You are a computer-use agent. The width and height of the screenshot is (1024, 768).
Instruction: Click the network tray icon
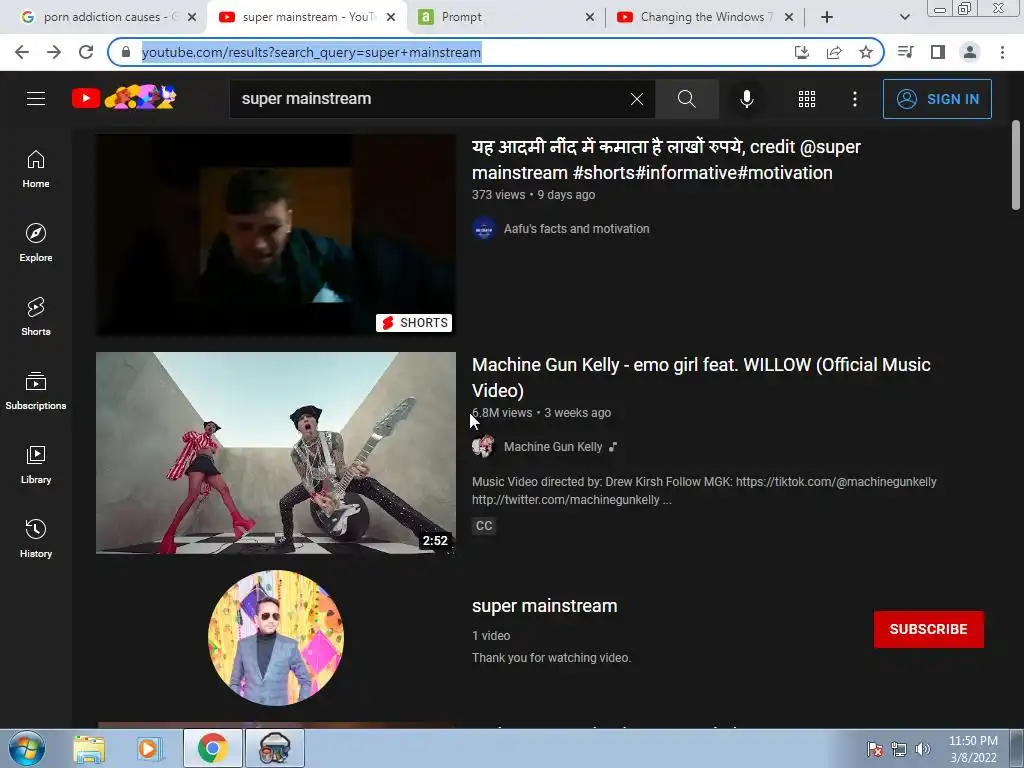click(x=899, y=749)
